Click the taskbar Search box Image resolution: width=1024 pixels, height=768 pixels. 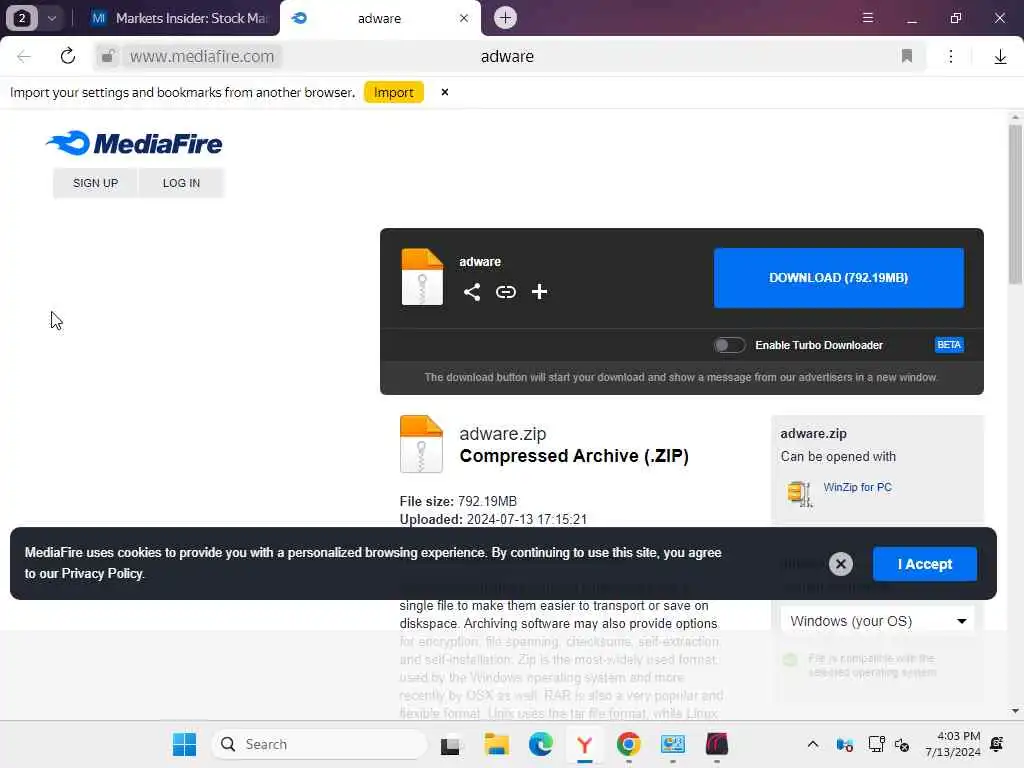click(319, 744)
